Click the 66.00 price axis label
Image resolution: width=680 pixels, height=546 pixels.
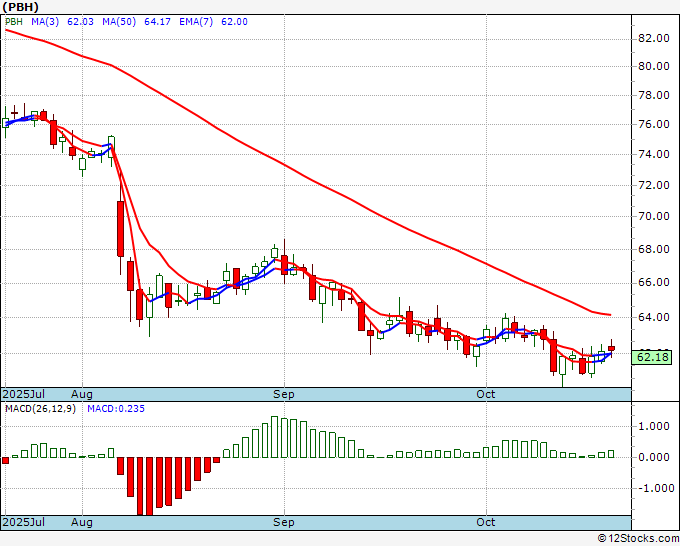click(x=654, y=282)
